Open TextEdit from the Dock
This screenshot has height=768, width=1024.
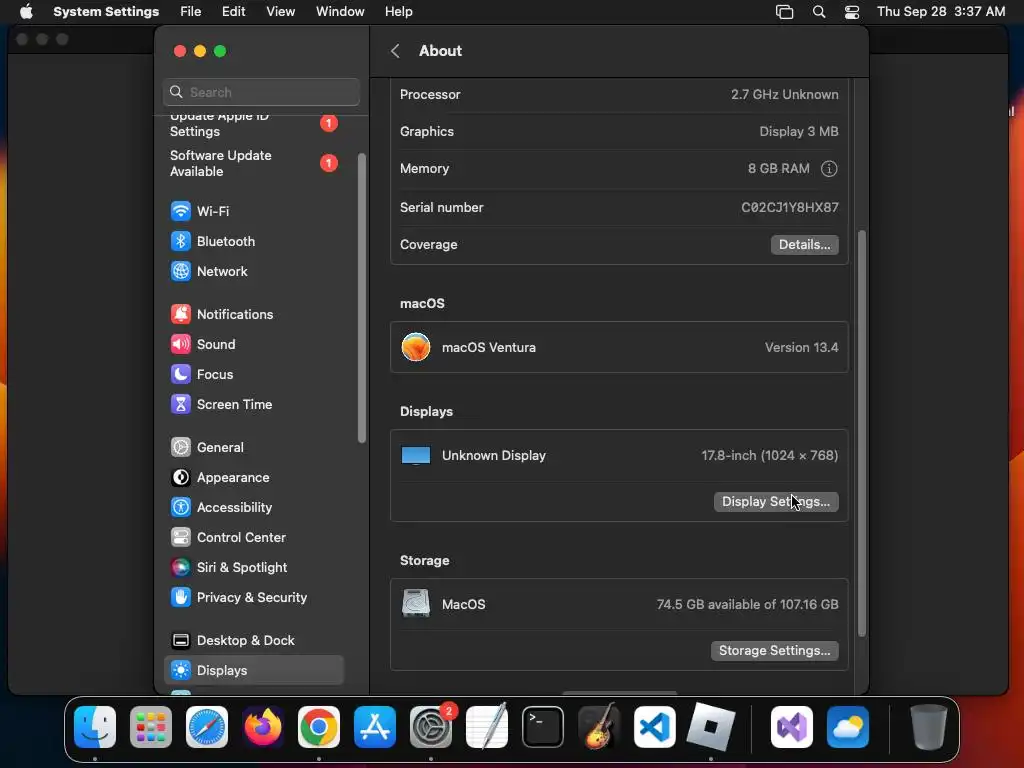pos(487,727)
